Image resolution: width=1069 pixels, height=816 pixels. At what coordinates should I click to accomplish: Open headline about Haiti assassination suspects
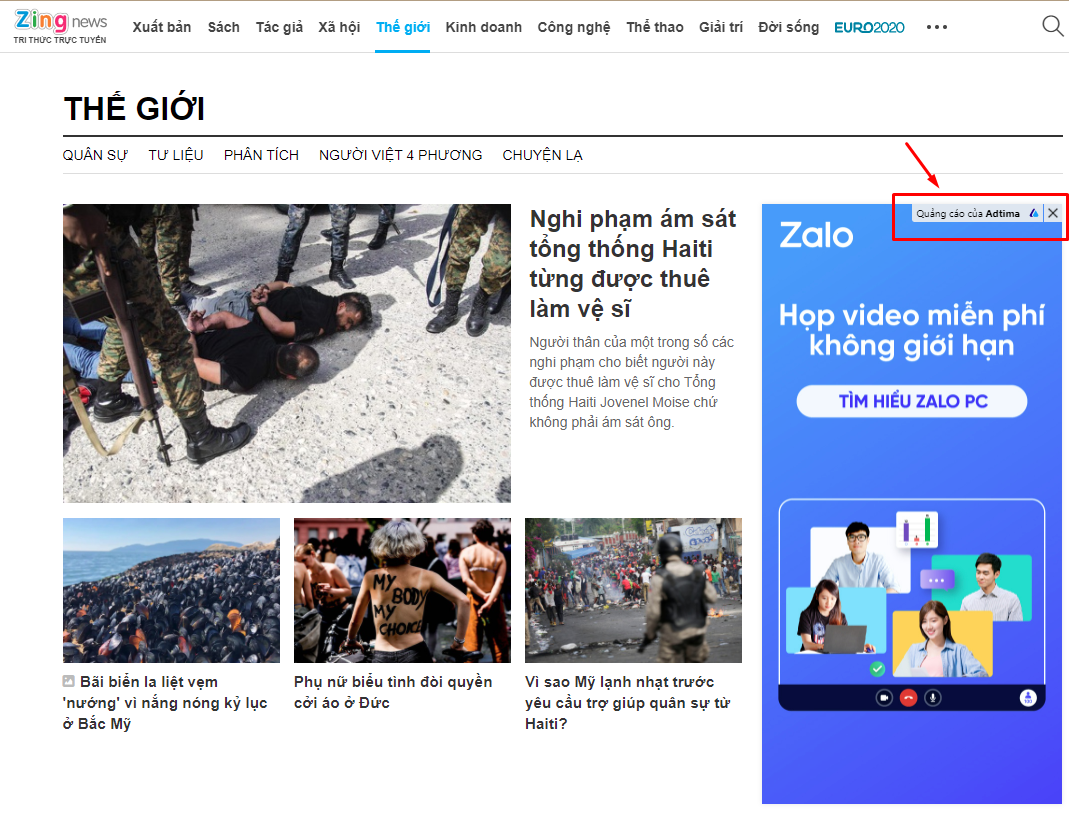[x=633, y=264]
